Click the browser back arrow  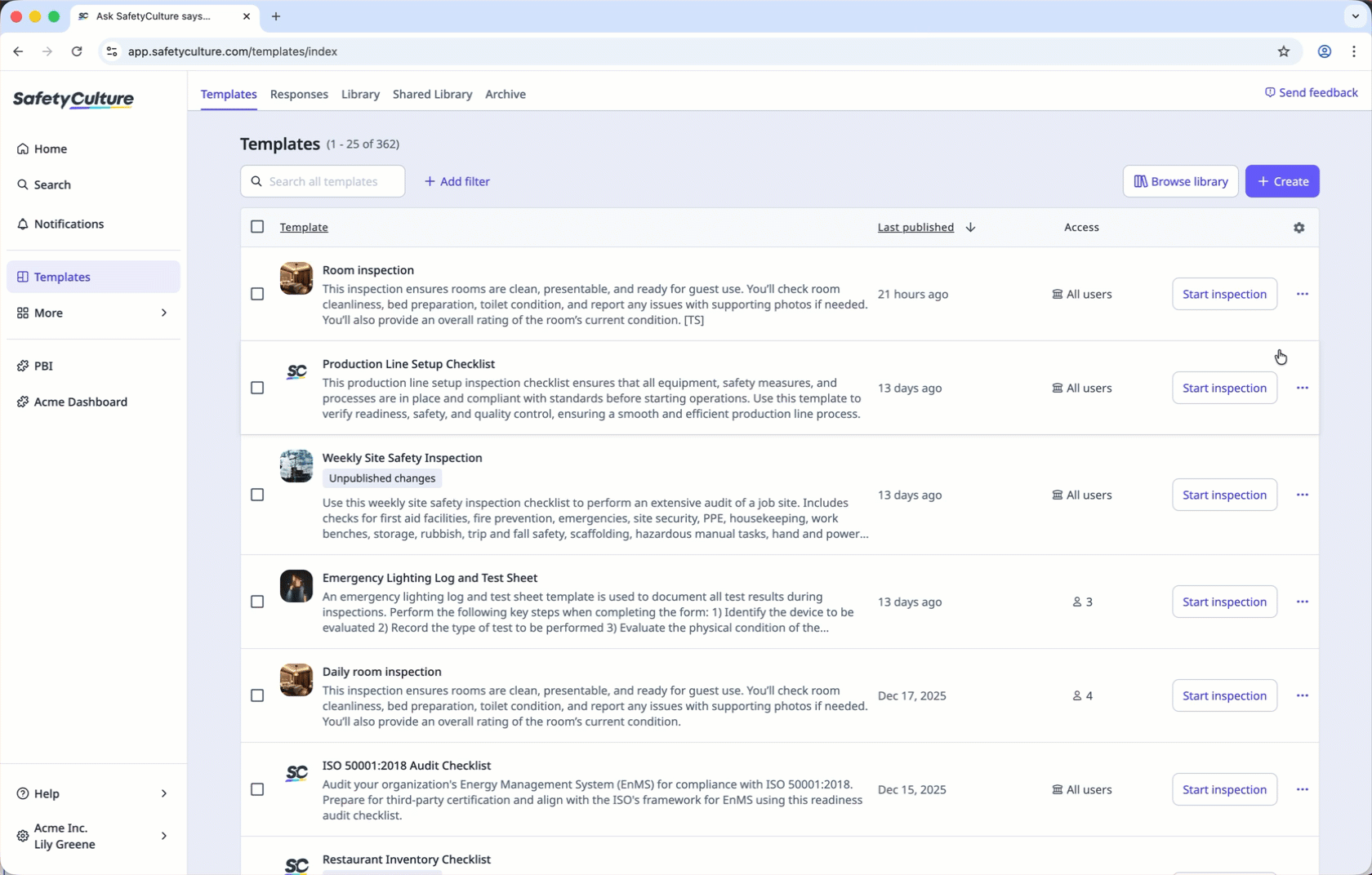(x=18, y=51)
